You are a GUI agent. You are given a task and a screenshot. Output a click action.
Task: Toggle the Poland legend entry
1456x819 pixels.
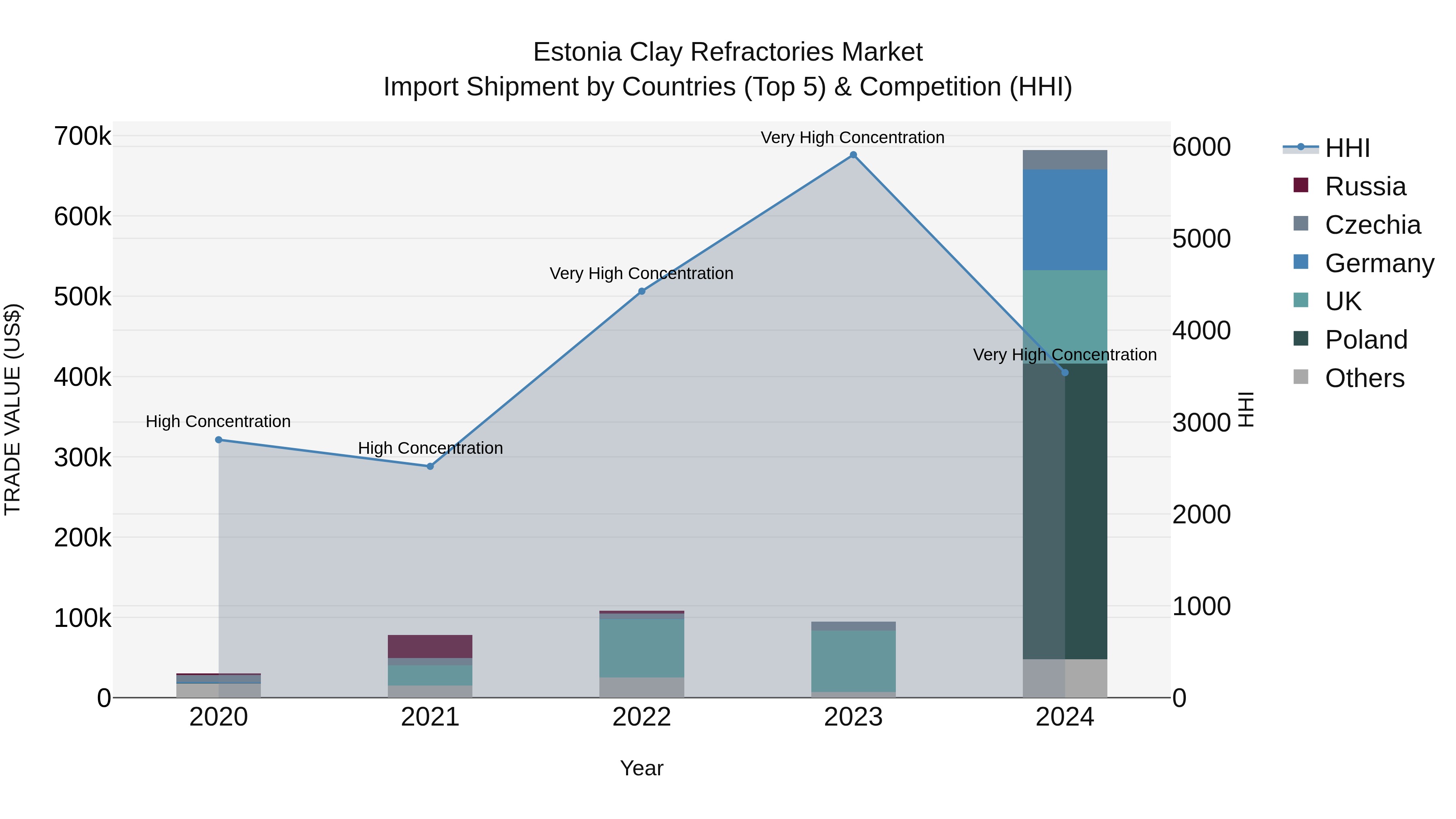[x=1350, y=340]
